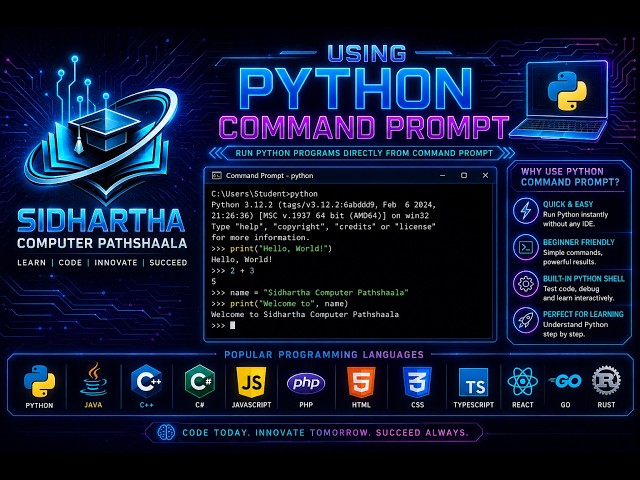Select the GO language logo

[565, 381]
